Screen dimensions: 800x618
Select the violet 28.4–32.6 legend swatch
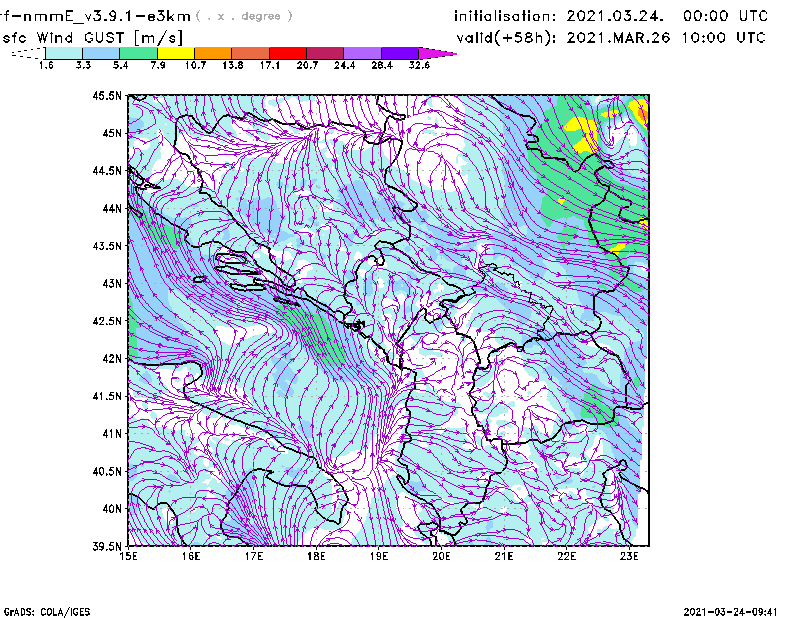[400, 53]
